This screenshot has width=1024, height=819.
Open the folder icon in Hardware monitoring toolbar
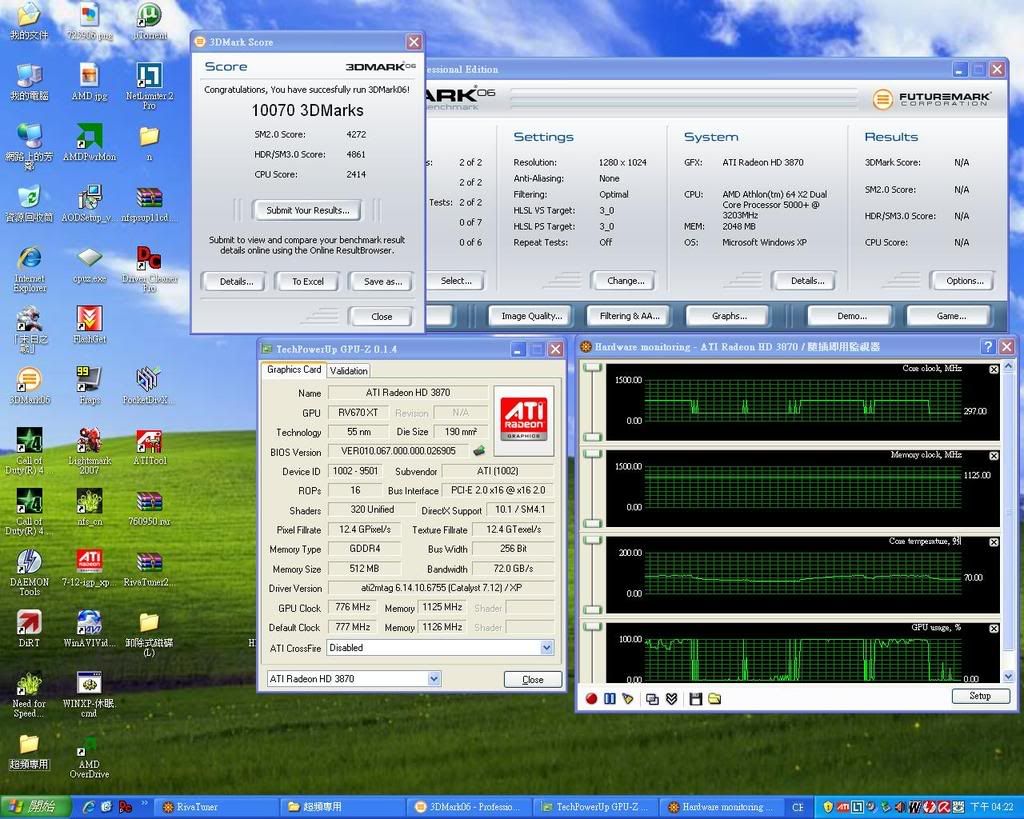click(x=714, y=699)
